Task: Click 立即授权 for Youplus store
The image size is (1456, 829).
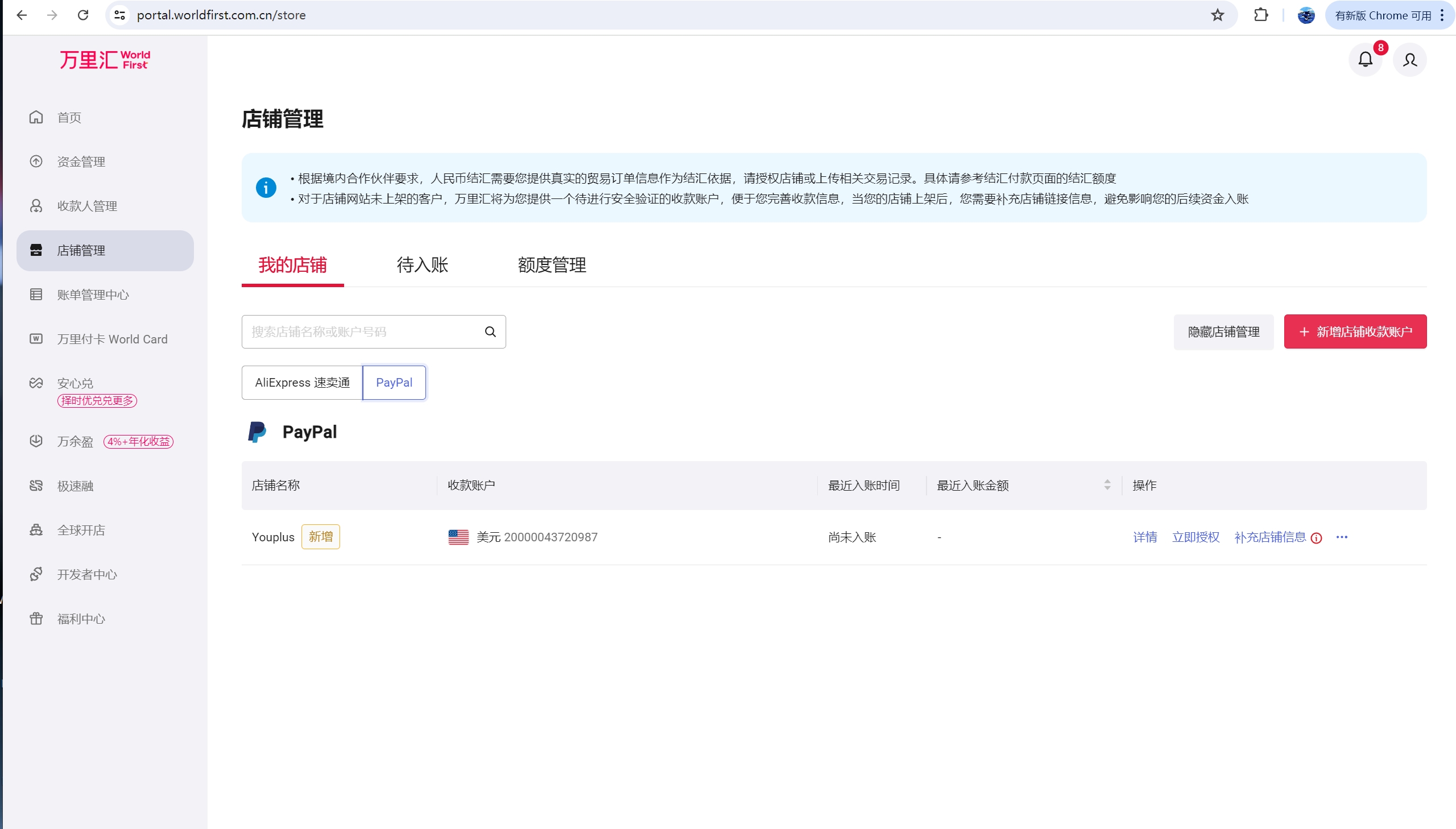Action: click(x=1196, y=537)
